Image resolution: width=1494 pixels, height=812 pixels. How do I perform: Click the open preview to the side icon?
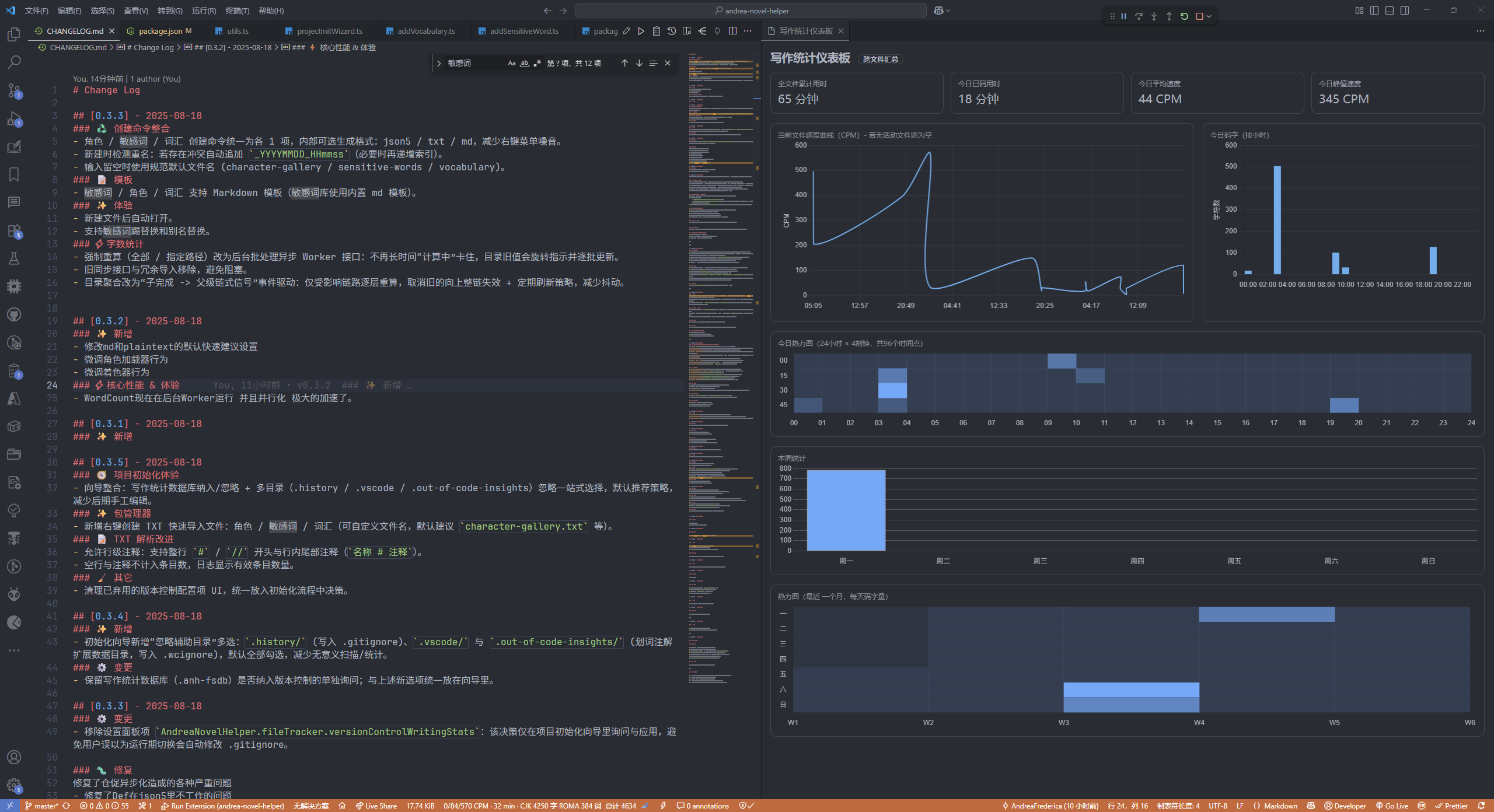687,31
